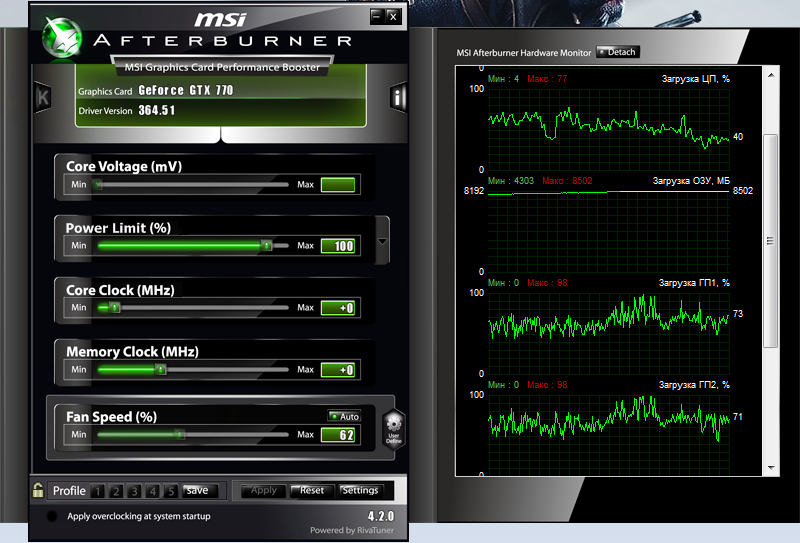
Task: Close the Afterburner window
Action: coord(393,16)
